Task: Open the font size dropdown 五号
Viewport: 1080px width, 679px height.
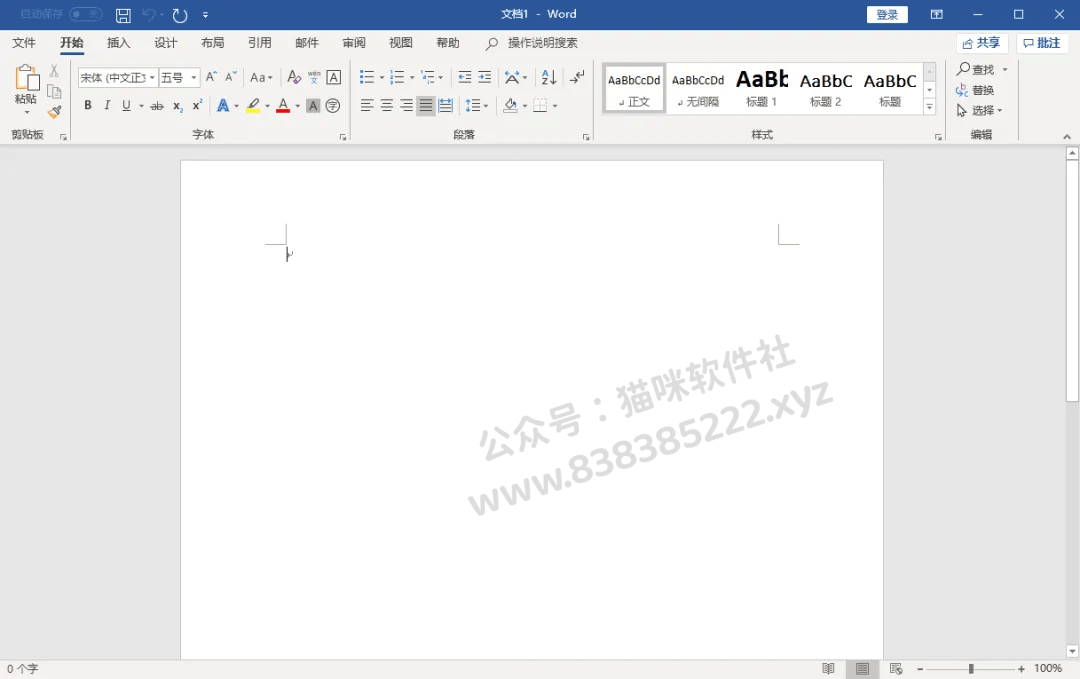Action: pos(194,77)
